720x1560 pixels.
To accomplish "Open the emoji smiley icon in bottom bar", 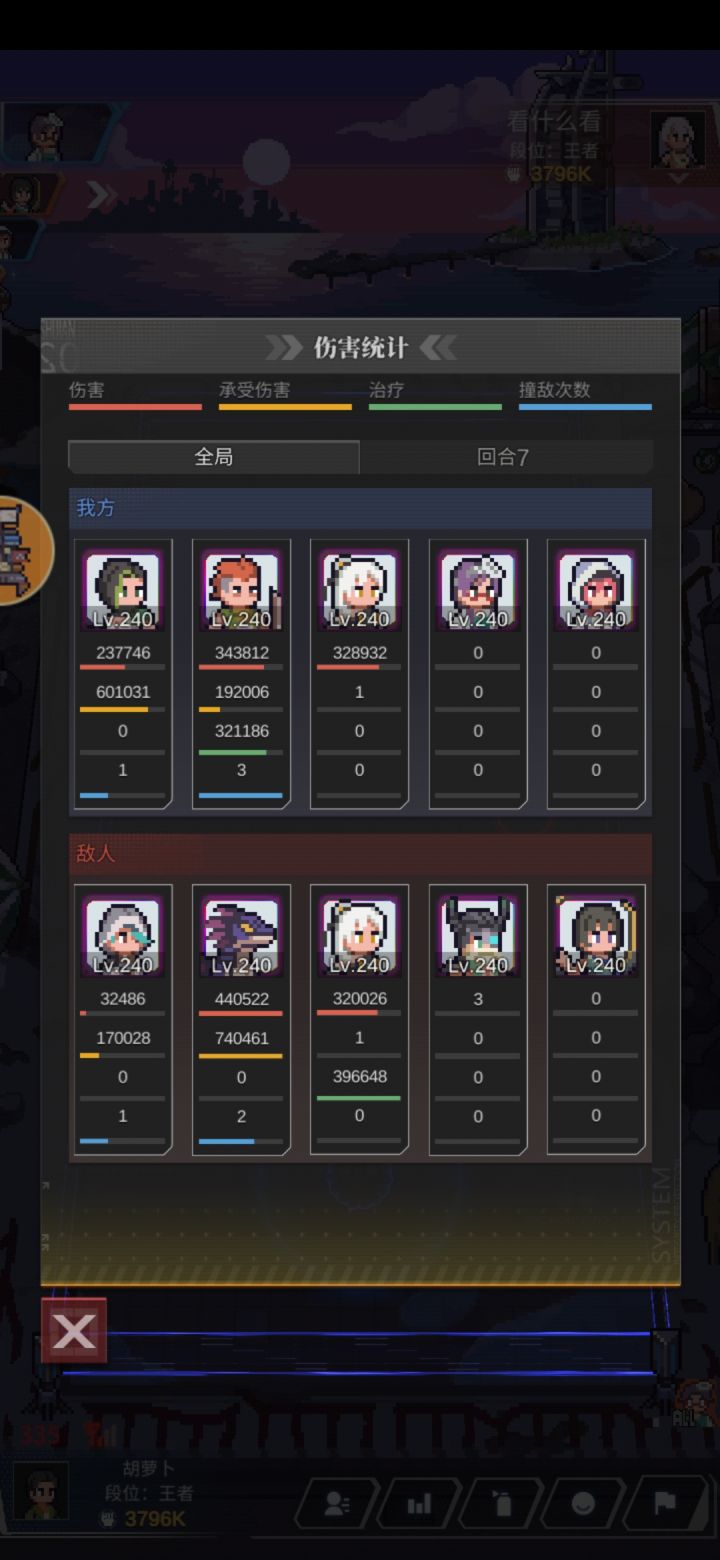I will tap(583, 1505).
